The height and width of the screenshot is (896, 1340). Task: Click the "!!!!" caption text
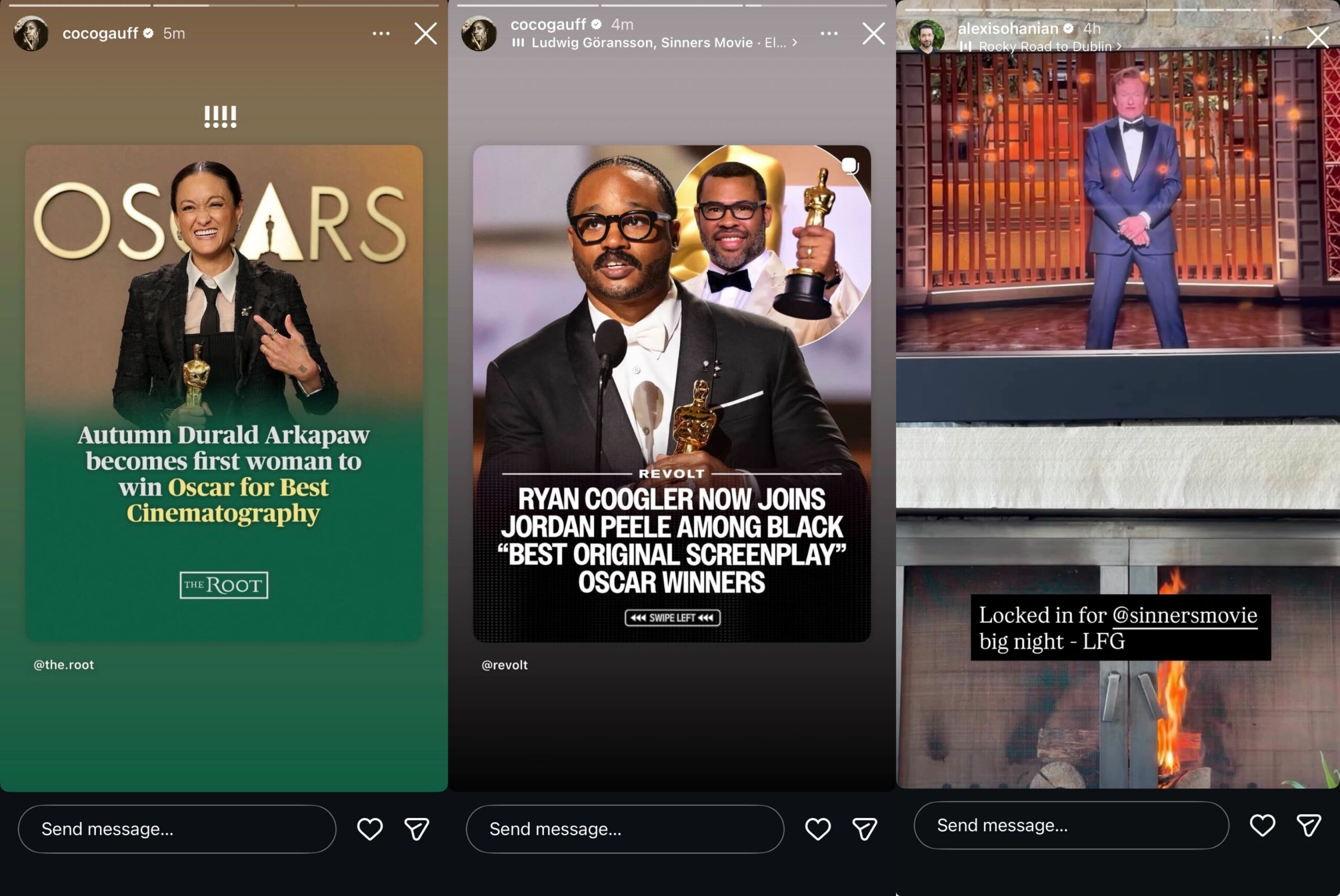tap(220, 117)
